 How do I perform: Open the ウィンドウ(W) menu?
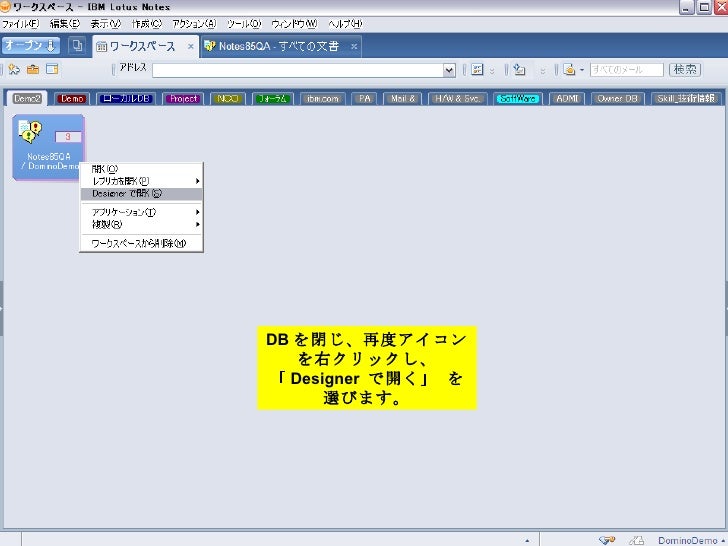coord(294,24)
